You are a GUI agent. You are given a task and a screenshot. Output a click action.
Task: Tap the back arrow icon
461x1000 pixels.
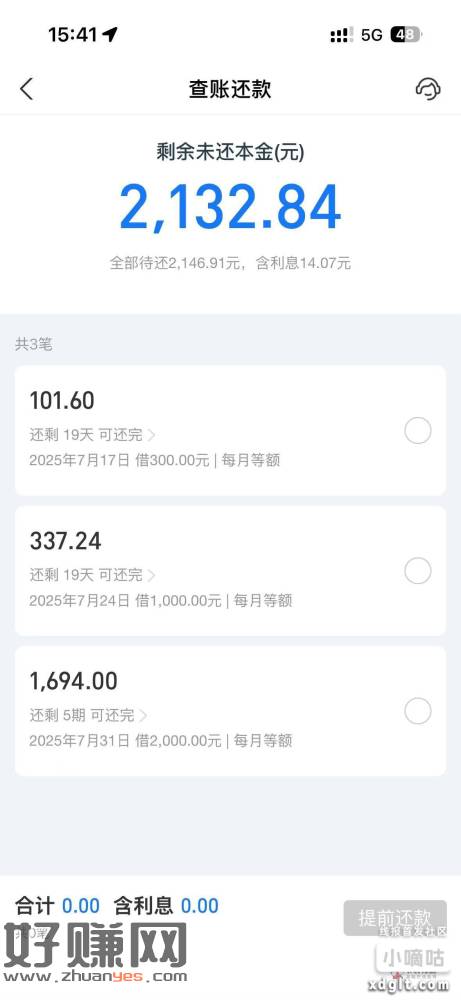pos(26,89)
